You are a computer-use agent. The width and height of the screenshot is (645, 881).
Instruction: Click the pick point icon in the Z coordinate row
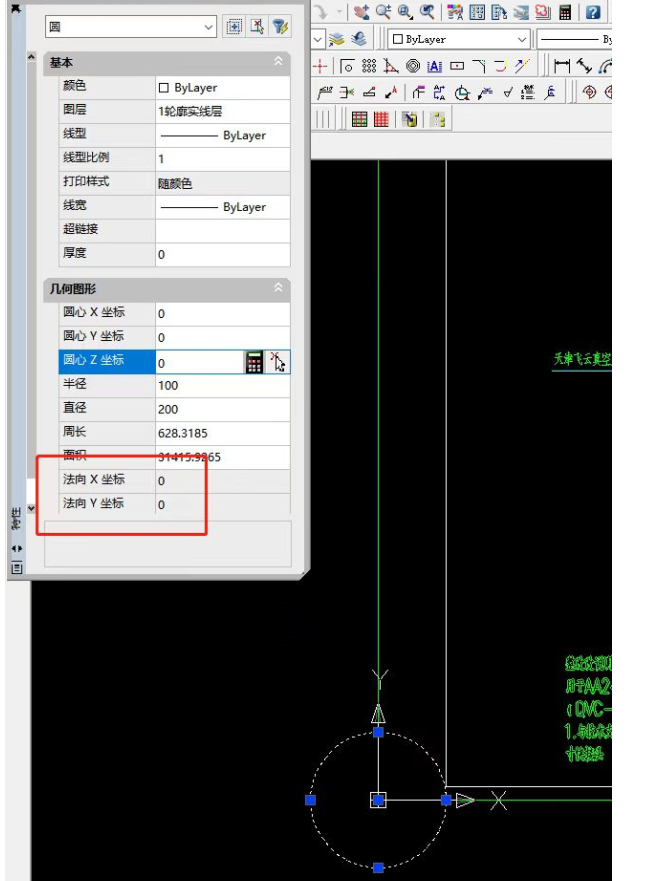(278, 362)
